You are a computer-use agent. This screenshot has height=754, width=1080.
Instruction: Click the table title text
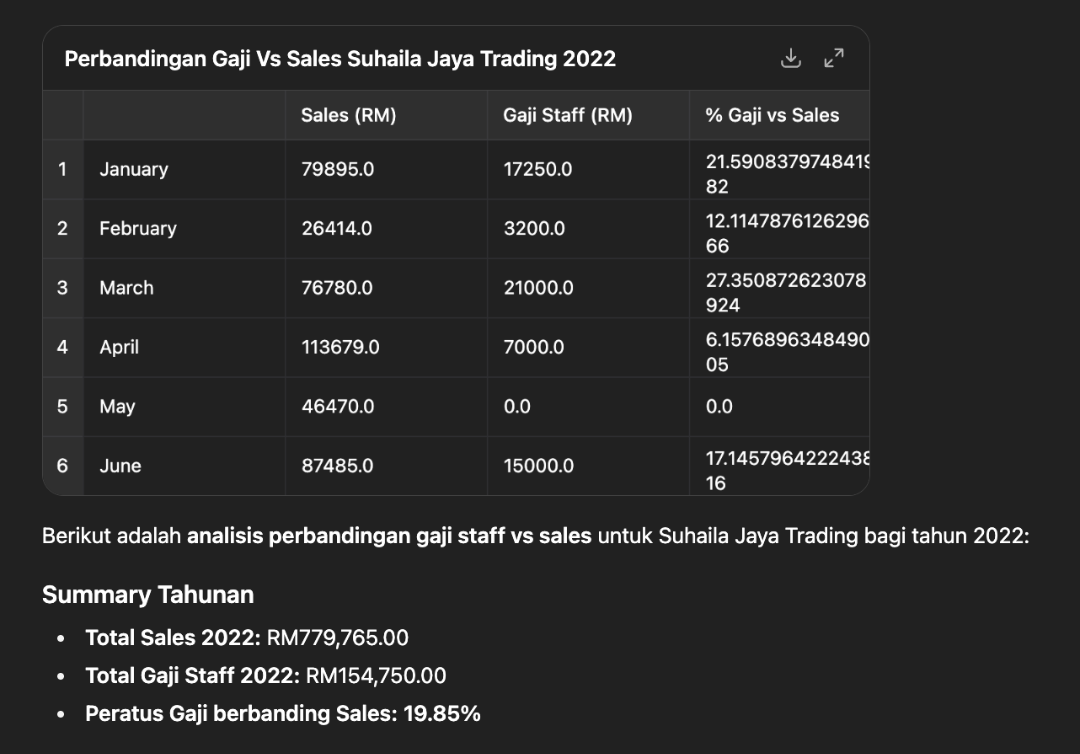click(x=340, y=59)
